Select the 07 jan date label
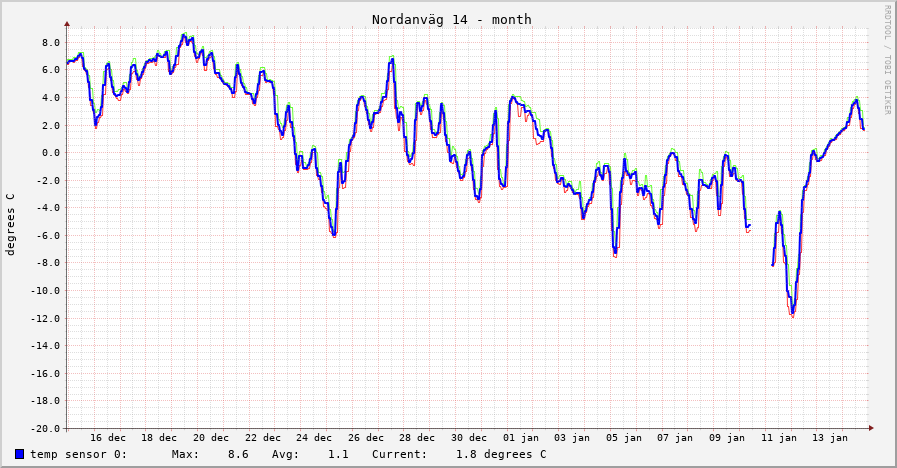 pos(676,437)
